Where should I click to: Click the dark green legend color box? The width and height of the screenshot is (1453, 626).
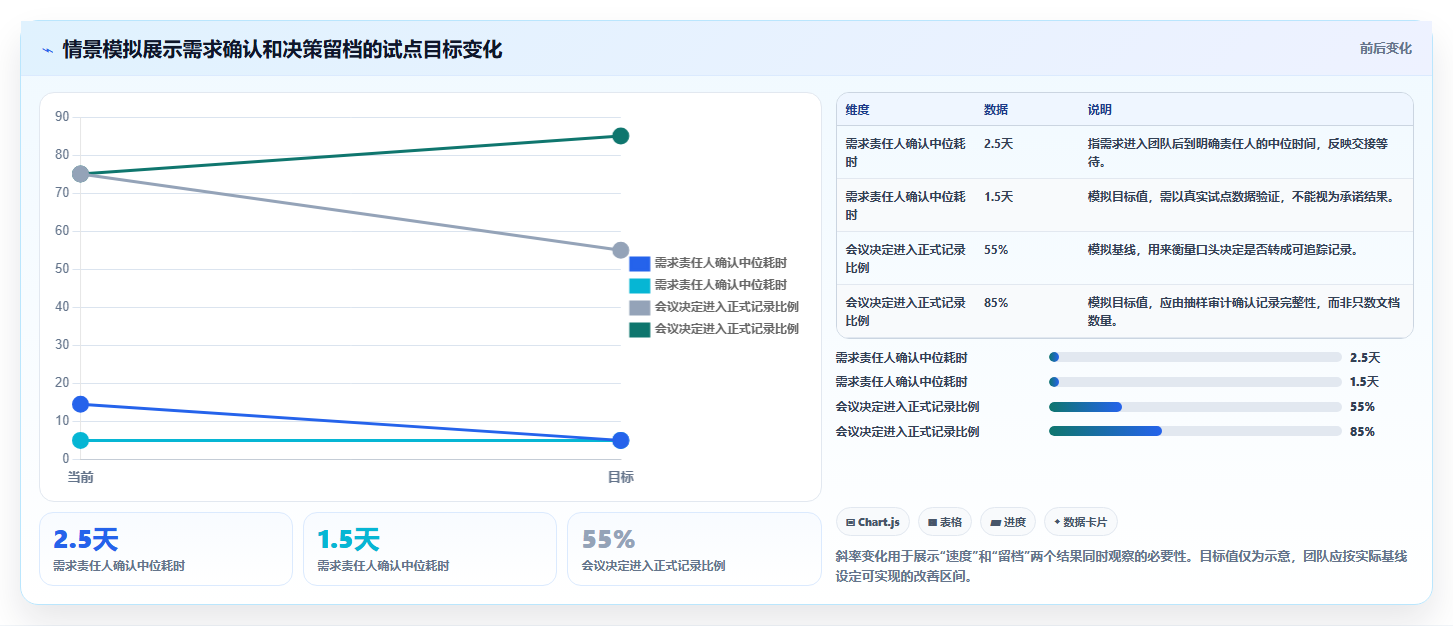pos(640,329)
